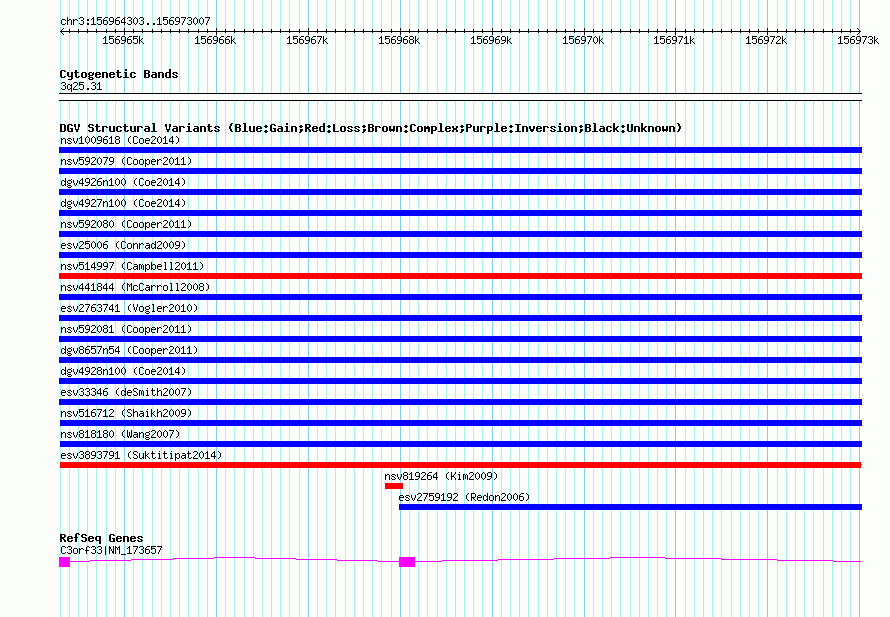Open the esv2759192 (Redon2006) variant label
Screen dimensions: 890x617
click(464, 497)
